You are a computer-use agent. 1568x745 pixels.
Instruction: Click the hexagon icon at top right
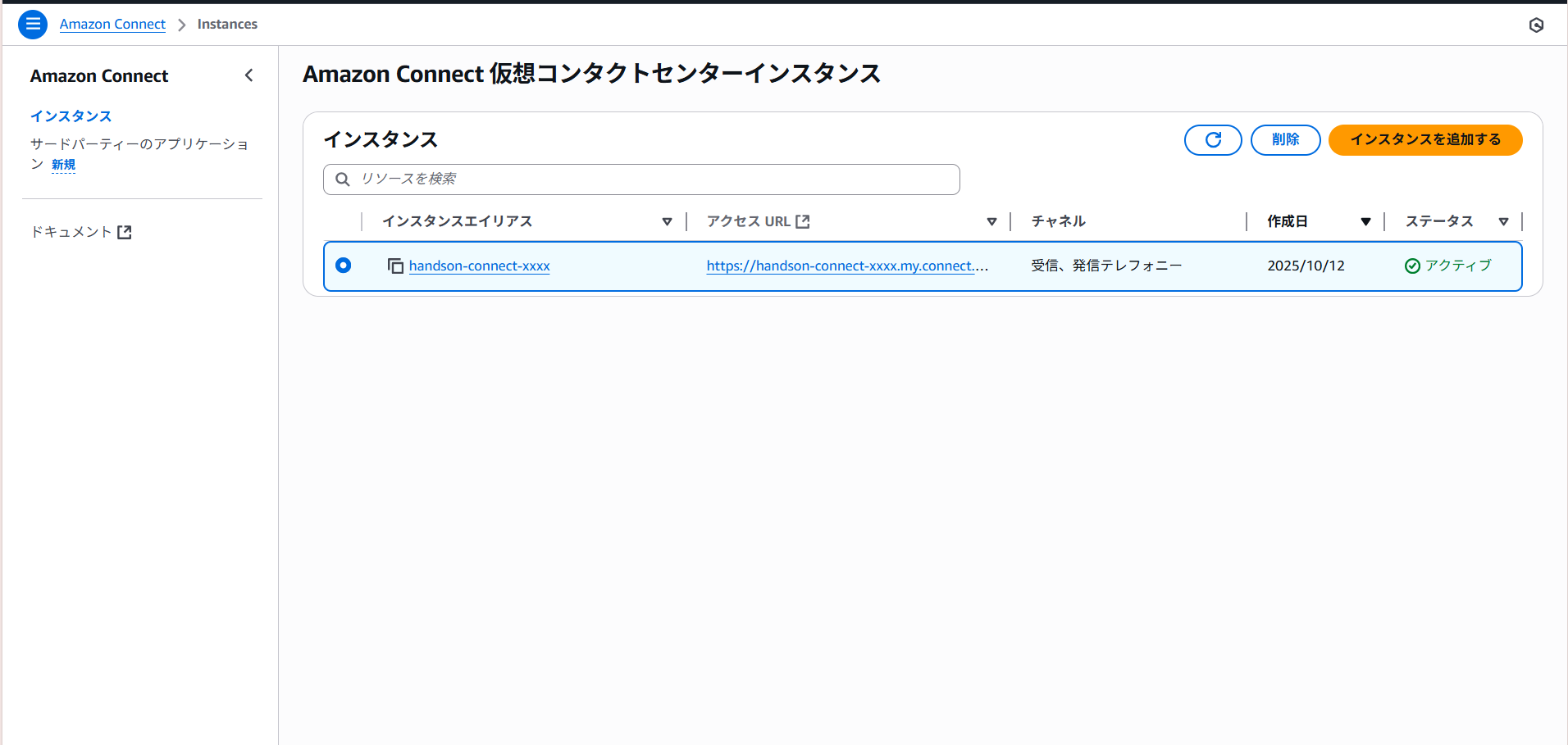click(1536, 25)
